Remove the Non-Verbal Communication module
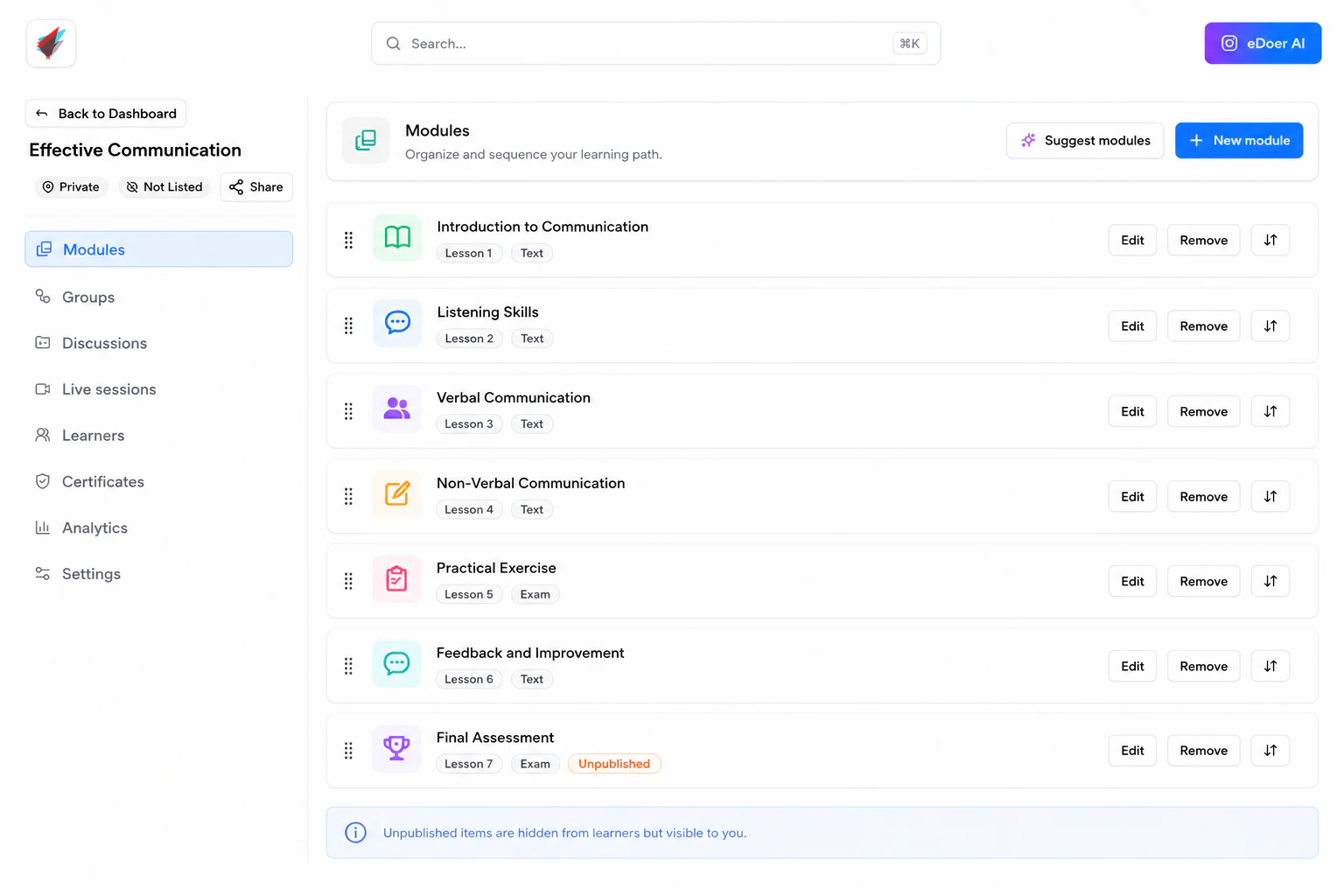The height and width of the screenshot is (896, 1344). pos(1203,496)
